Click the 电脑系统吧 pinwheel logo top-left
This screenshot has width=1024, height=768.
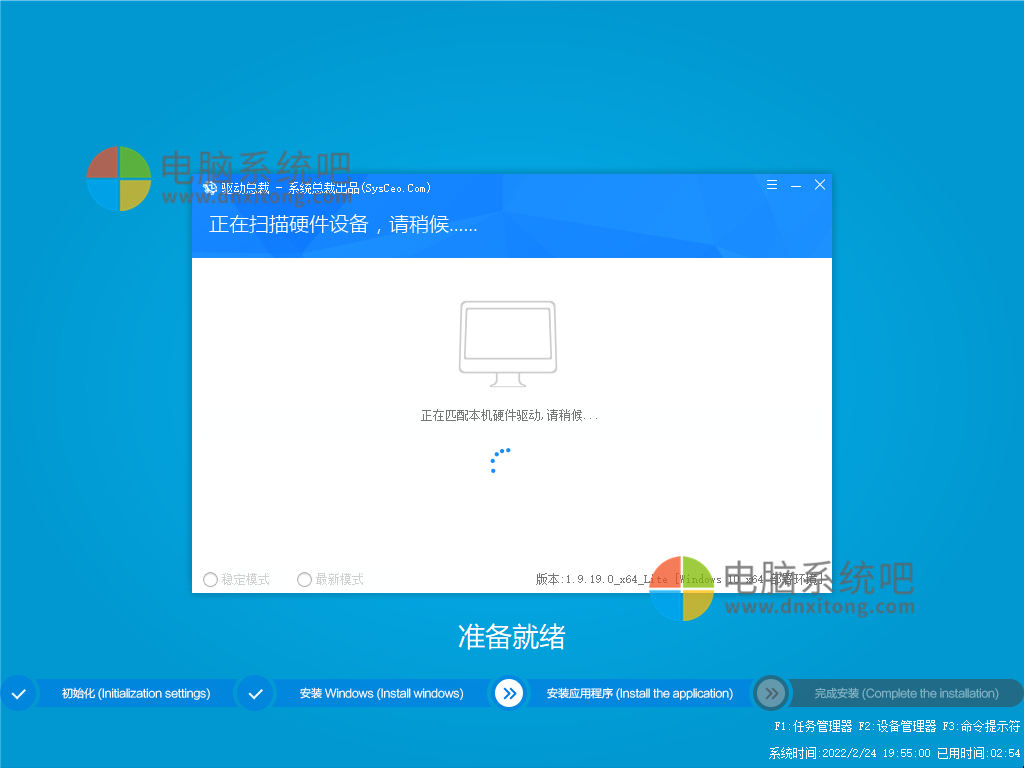pyautogui.click(x=118, y=178)
